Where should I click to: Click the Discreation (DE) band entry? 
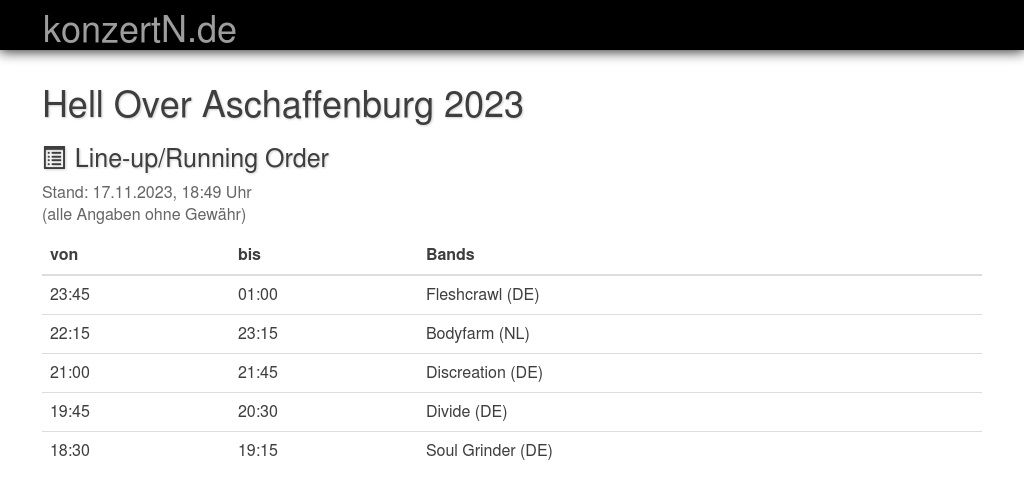click(x=484, y=373)
